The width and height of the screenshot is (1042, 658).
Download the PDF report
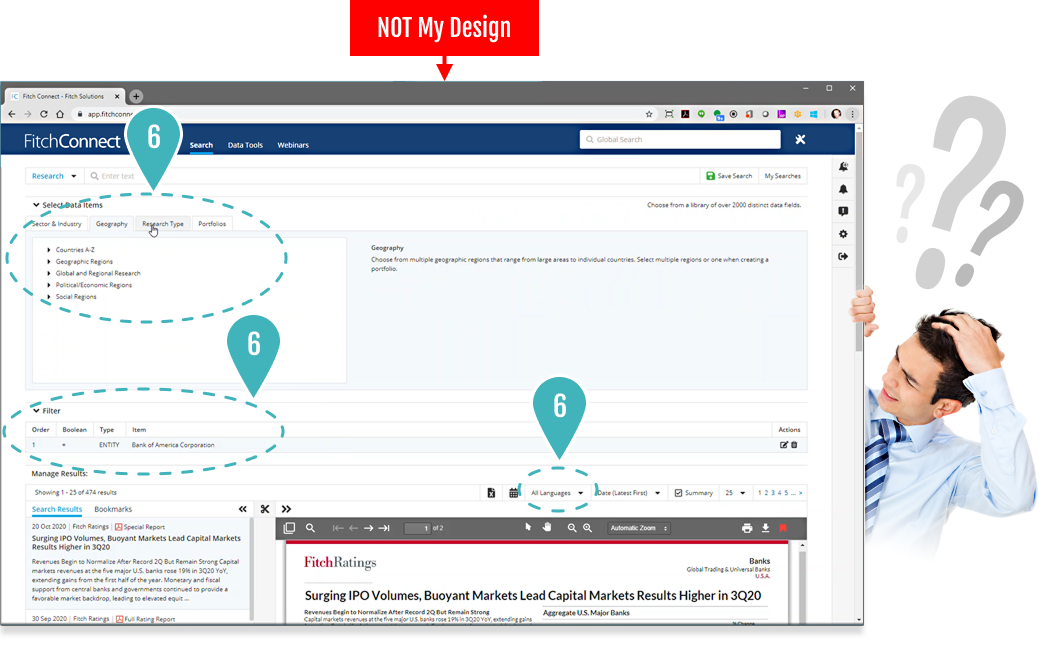tap(766, 528)
